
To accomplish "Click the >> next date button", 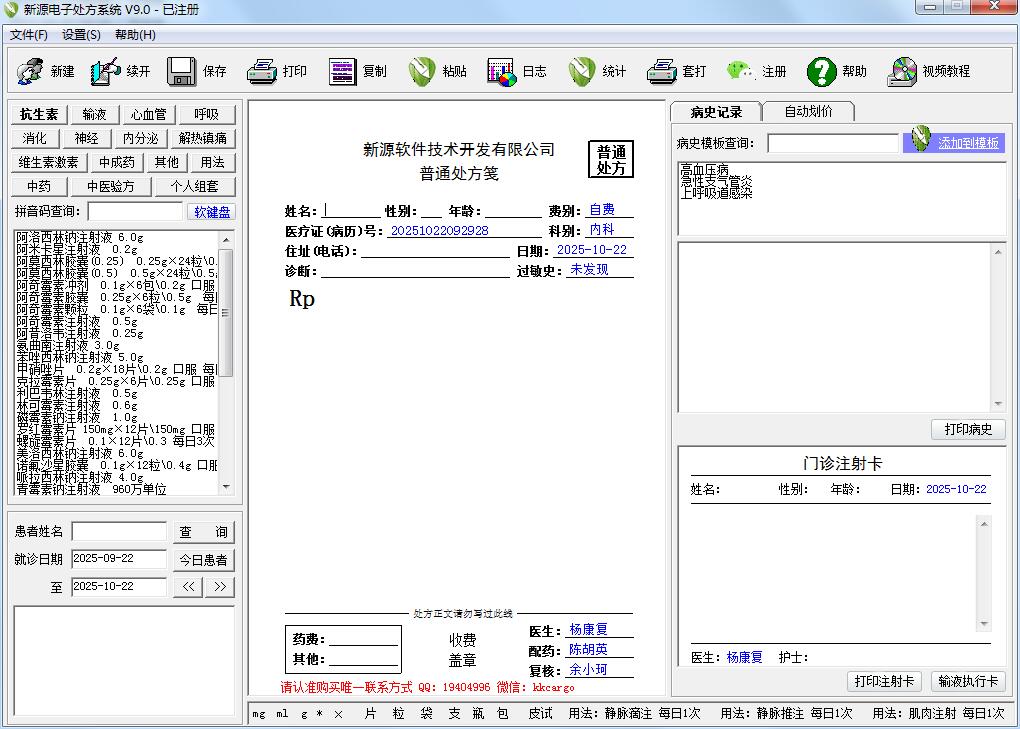I will [x=220, y=587].
